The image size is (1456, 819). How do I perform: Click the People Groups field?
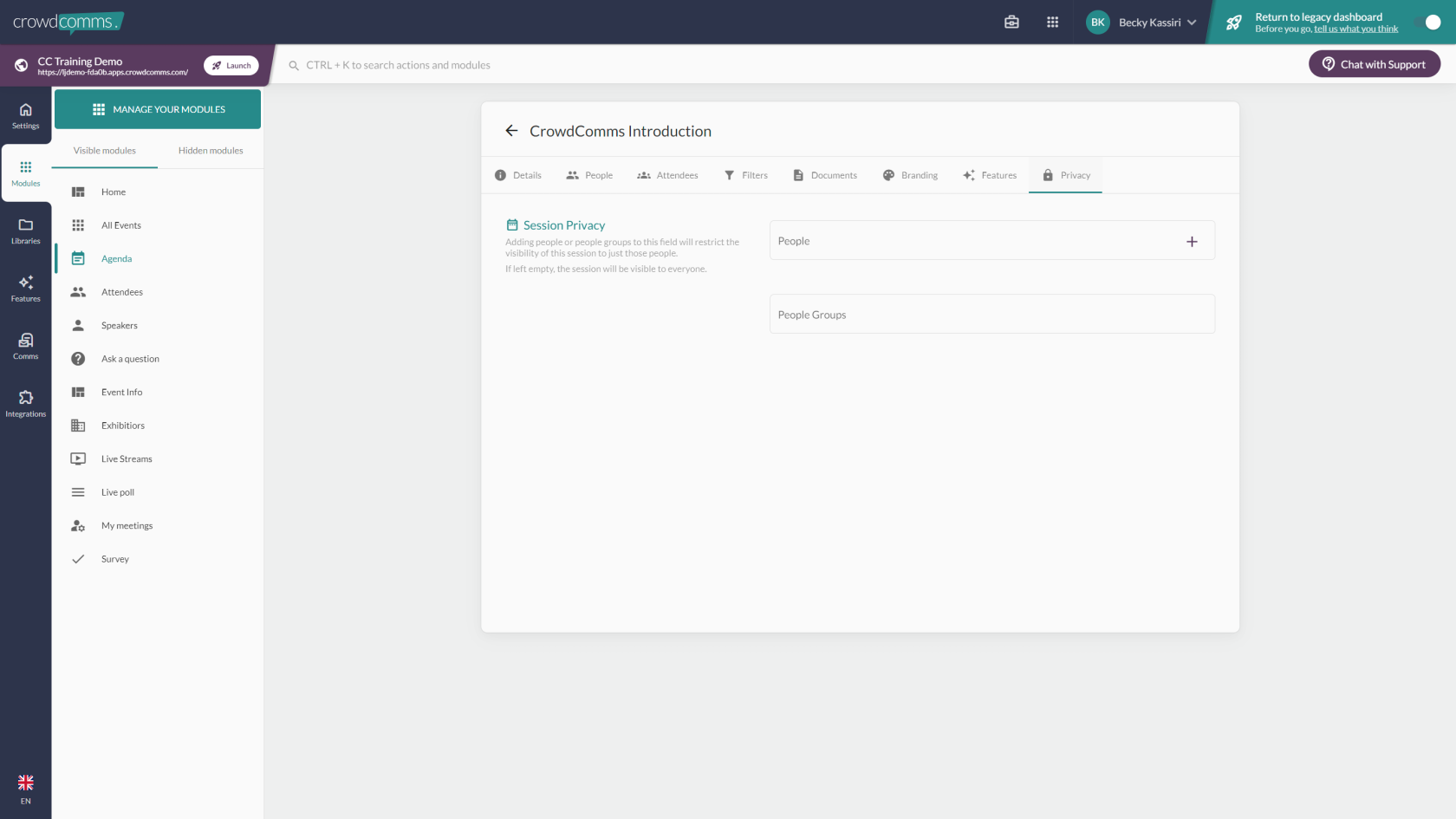[991, 315]
